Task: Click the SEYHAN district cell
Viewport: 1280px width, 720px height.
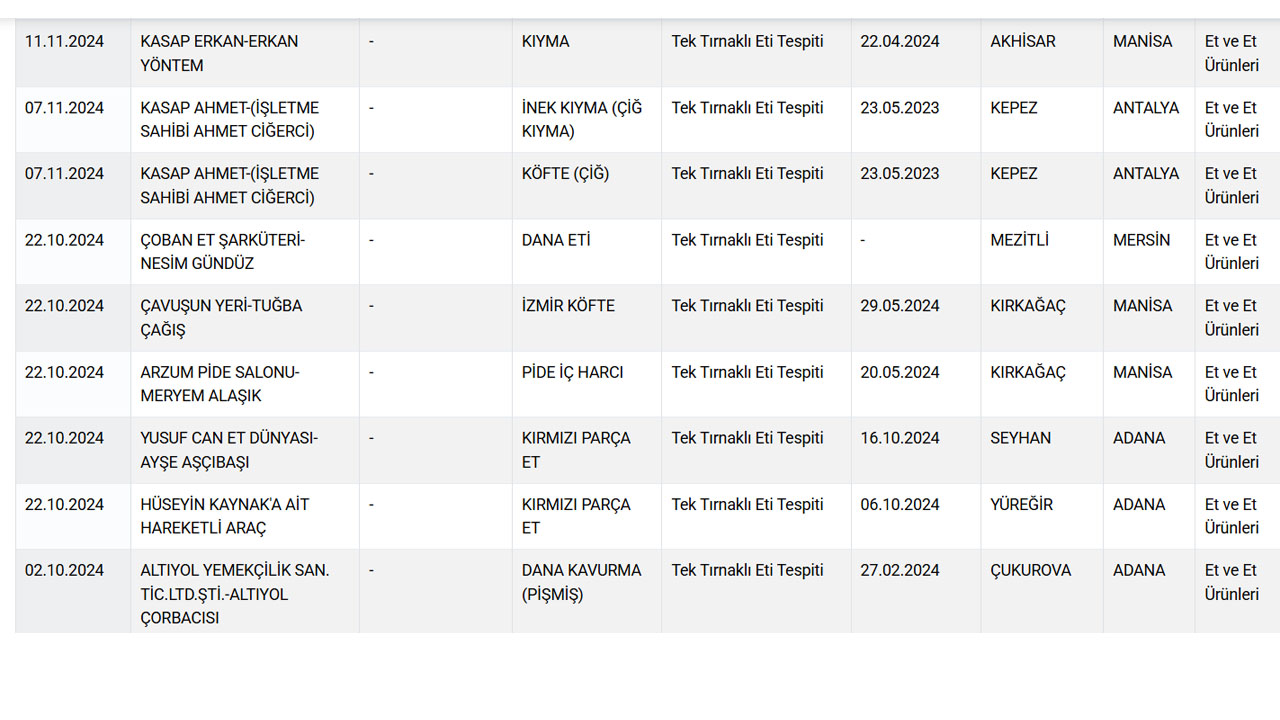Action: coord(1042,450)
